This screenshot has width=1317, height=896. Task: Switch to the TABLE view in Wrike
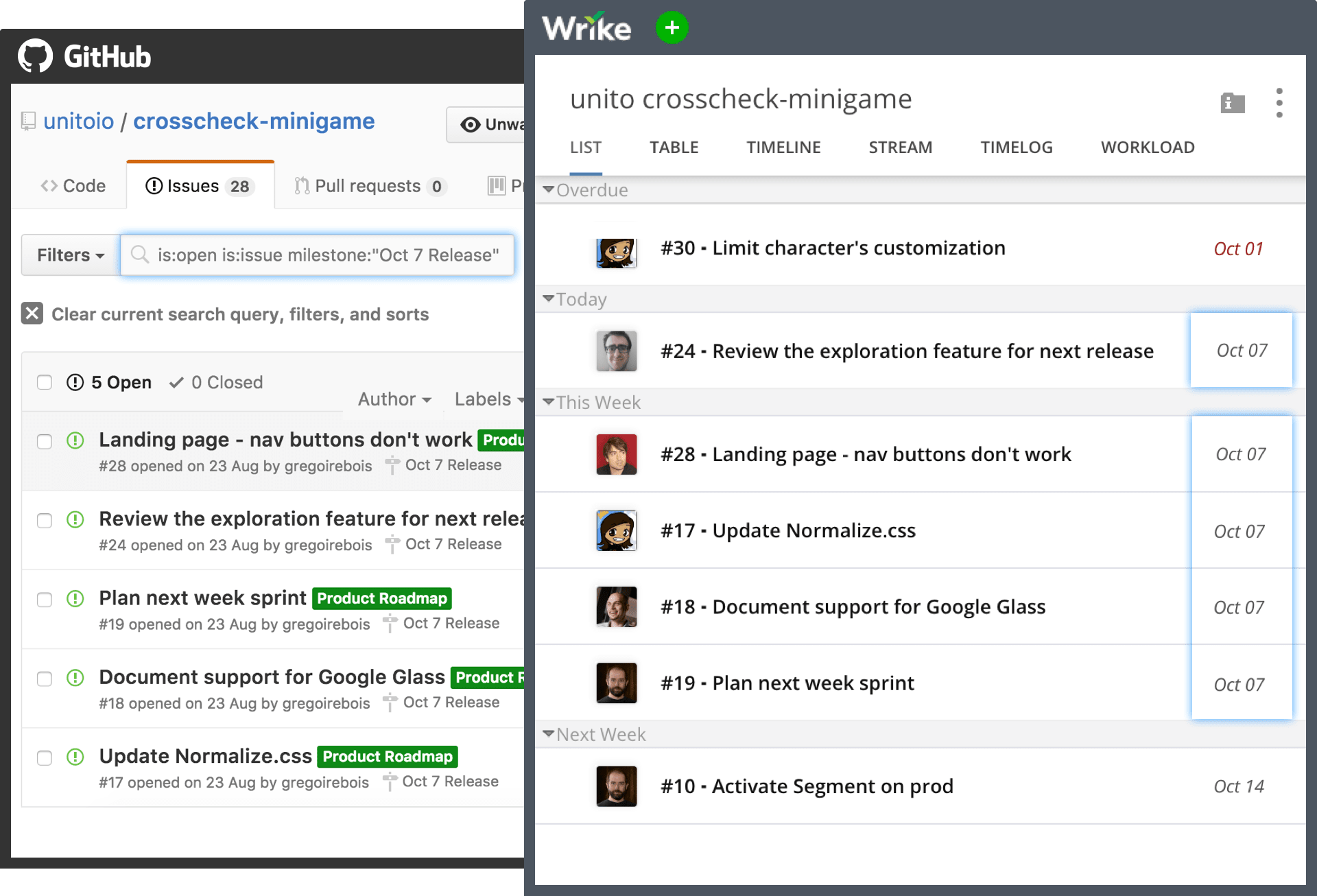pos(674,148)
